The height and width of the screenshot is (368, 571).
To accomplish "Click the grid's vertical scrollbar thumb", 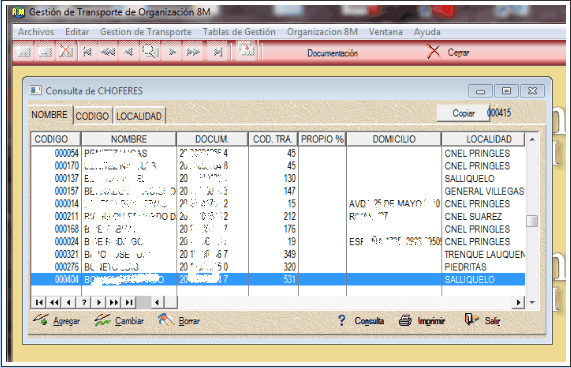I will [532, 221].
